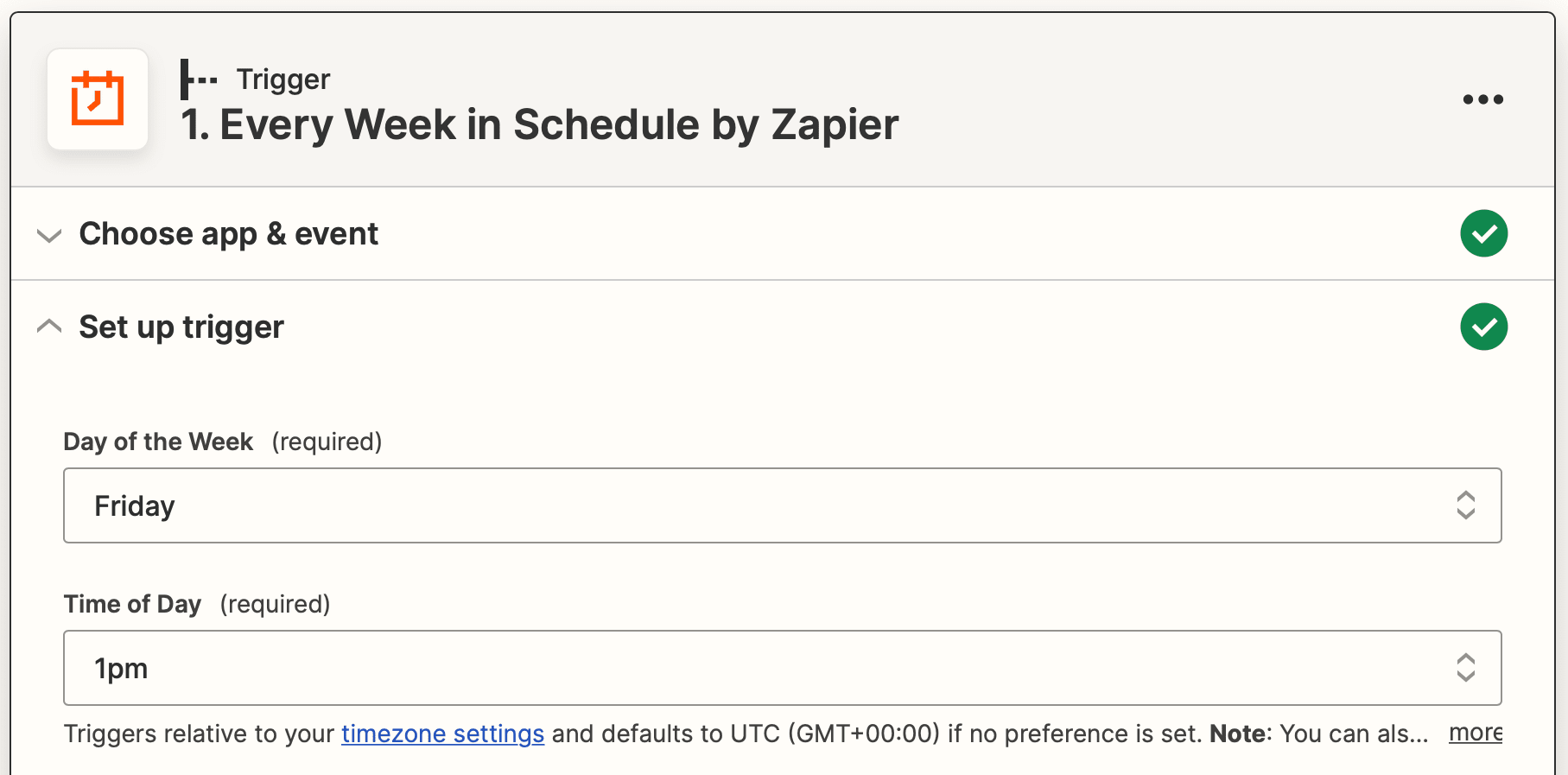The width and height of the screenshot is (1568, 775).
Task: Click the green checkmark on Set up trigger
Action: click(1483, 326)
